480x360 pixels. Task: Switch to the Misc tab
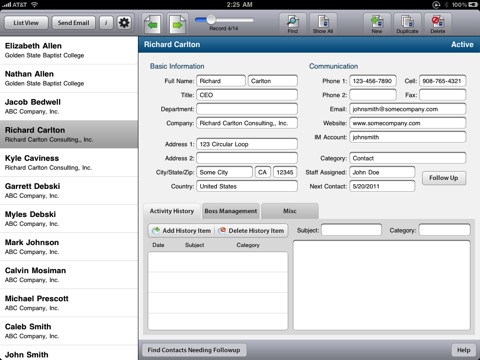pos(290,211)
